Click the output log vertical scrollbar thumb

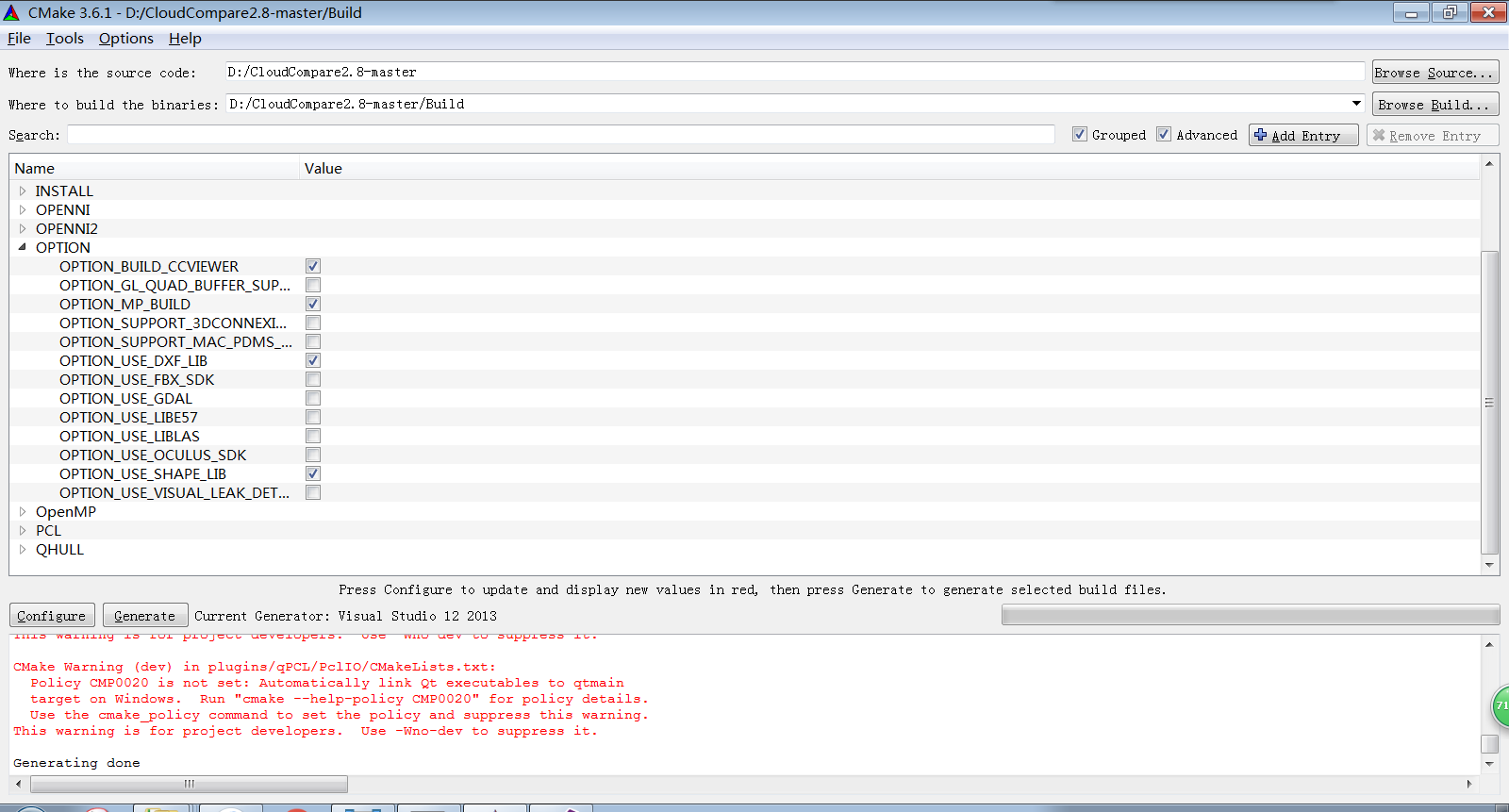coord(1490,743)
